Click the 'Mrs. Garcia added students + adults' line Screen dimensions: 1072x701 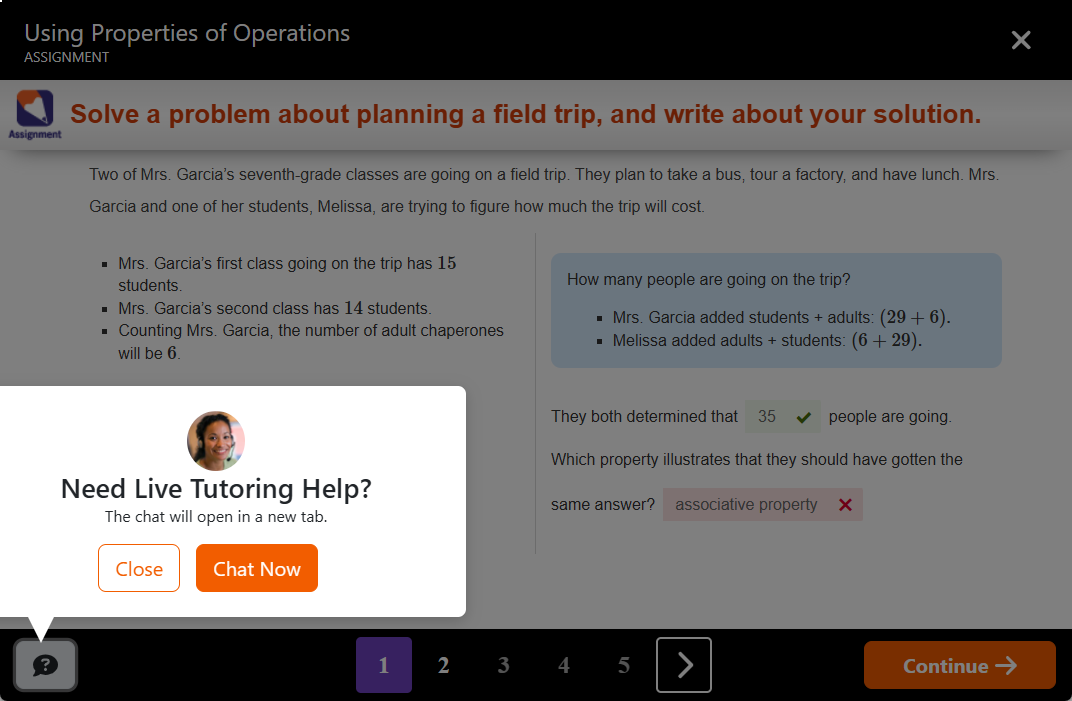click(781, 317)
